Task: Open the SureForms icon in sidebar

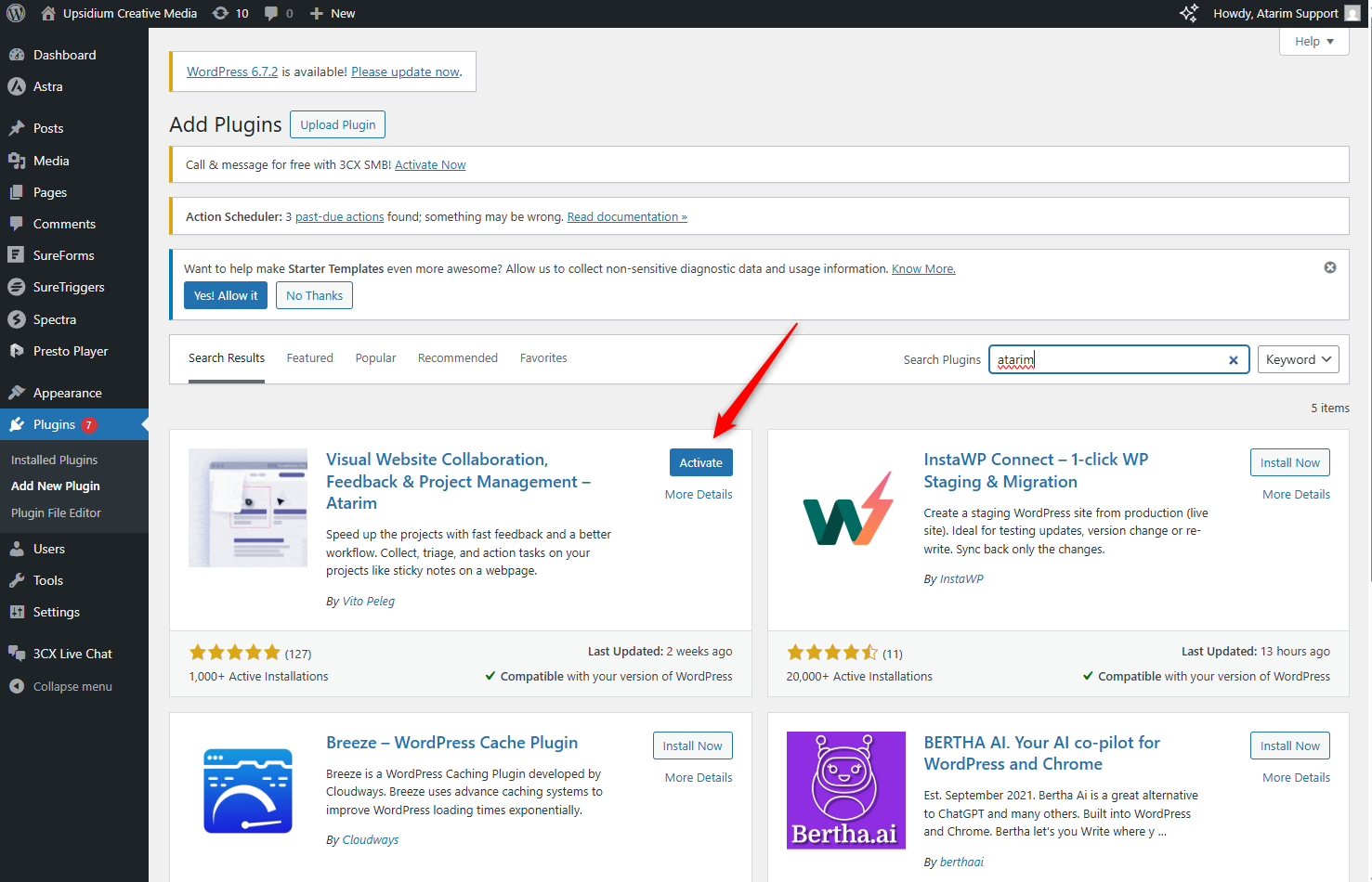Action: click(16, 255)
